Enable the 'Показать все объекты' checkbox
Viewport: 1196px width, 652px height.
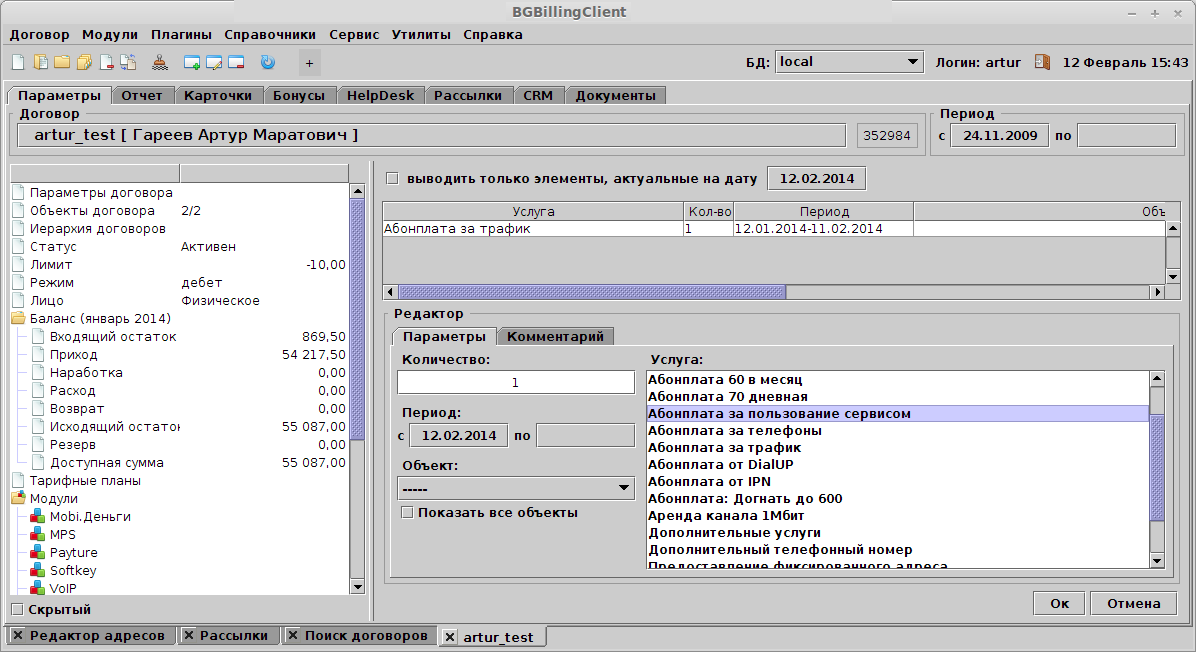pos(407,513)
